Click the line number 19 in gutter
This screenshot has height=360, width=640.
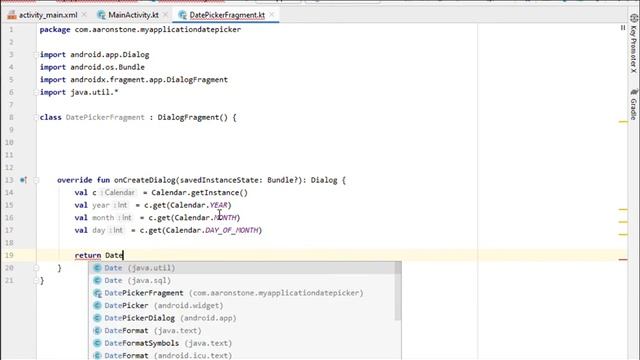coord(9,256)
